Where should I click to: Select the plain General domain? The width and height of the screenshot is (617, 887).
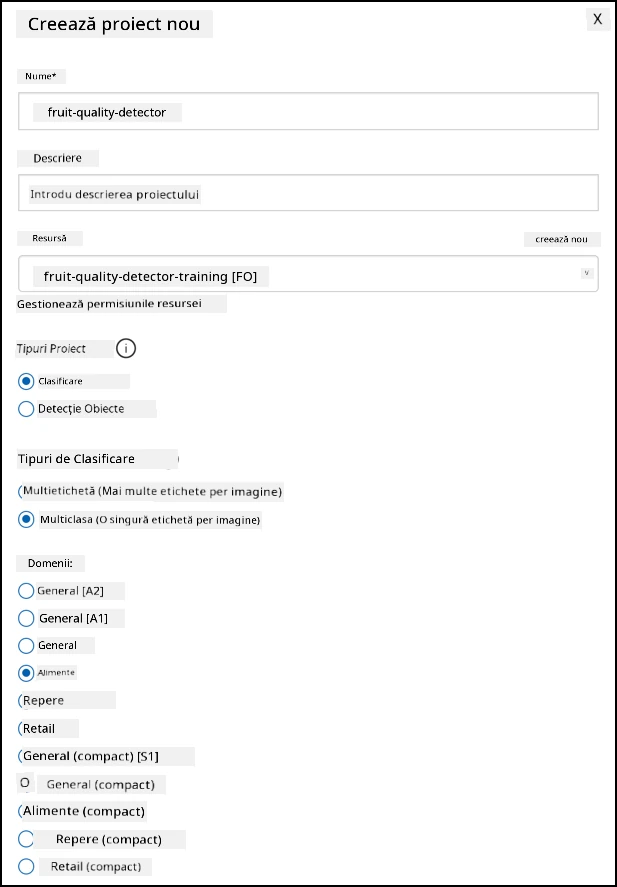coord(26,645)
